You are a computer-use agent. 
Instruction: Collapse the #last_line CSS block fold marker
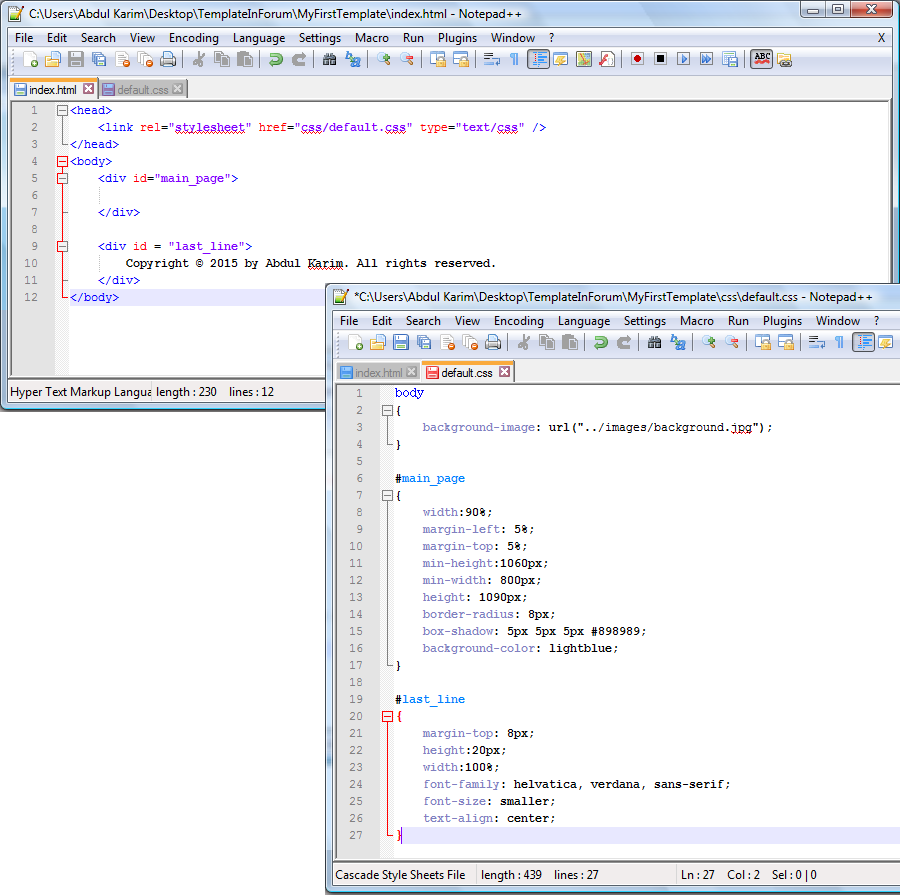point(387,716)
